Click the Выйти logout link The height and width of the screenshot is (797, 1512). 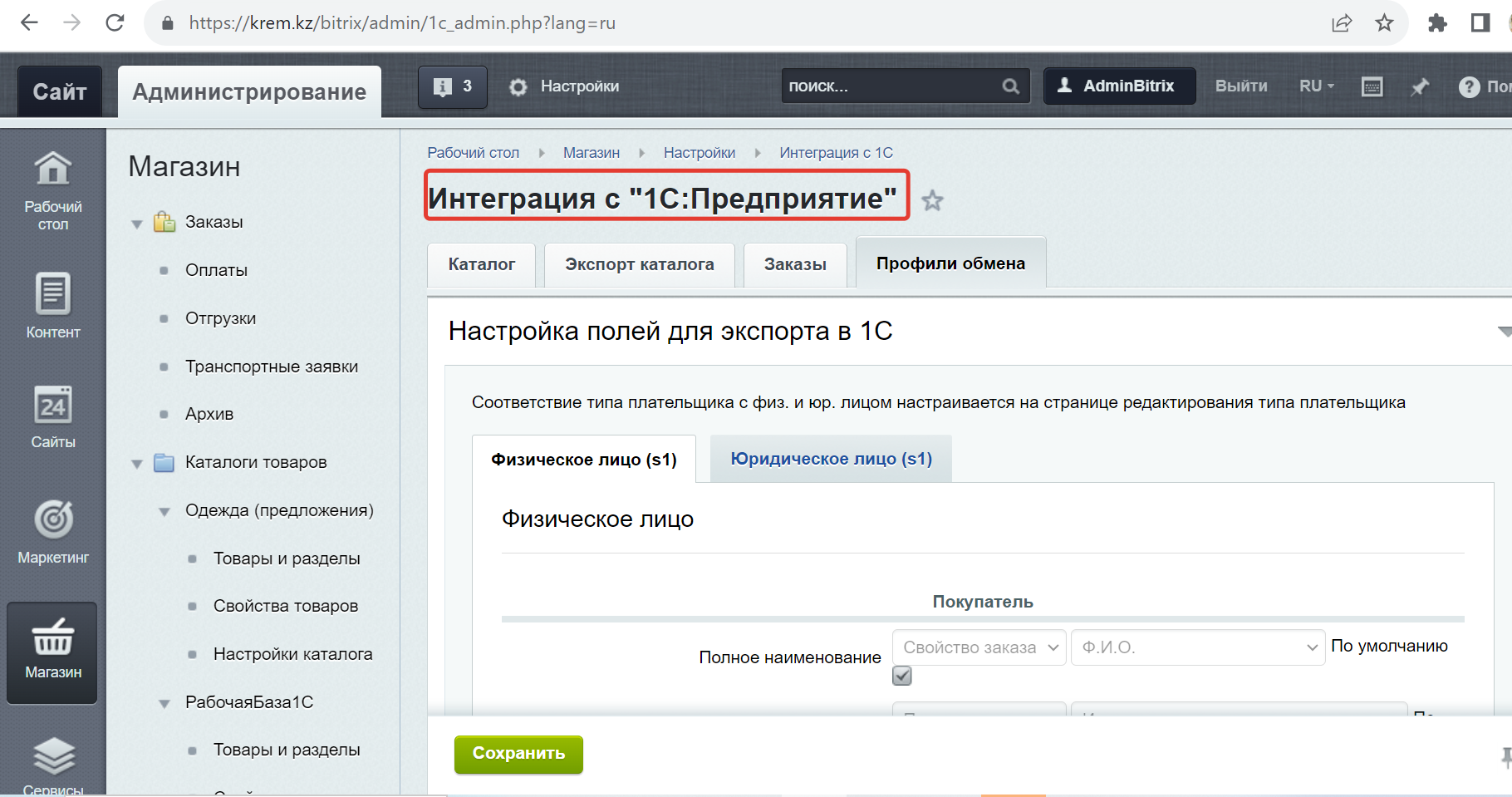(1241, 86)
